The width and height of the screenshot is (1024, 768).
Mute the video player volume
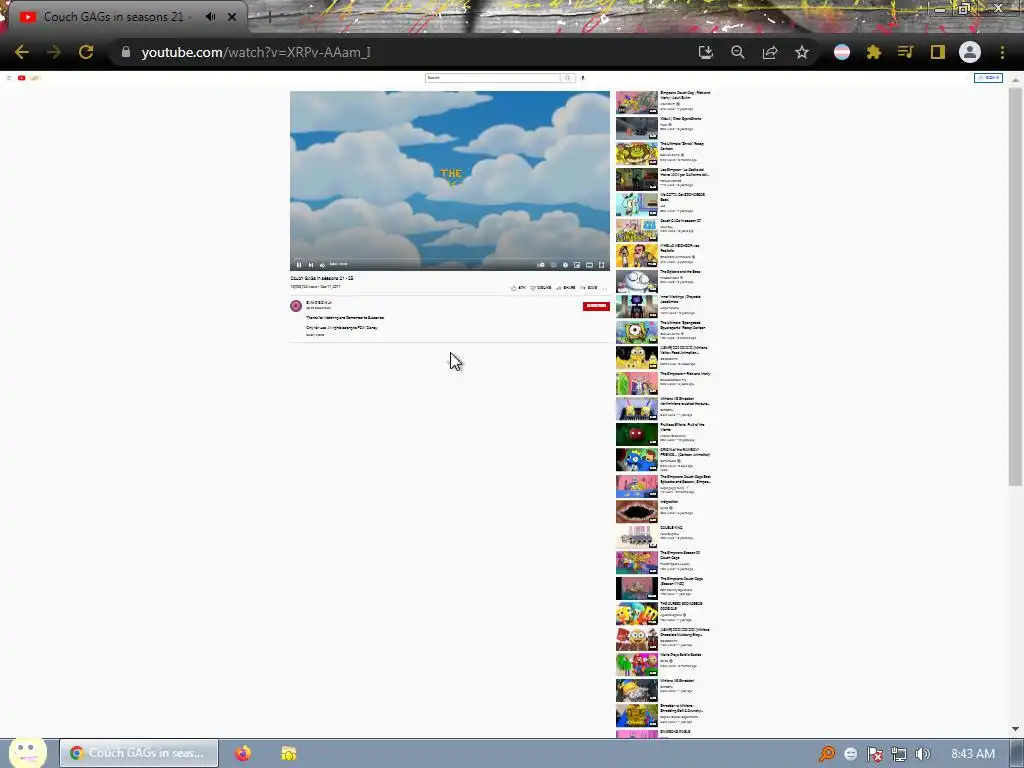pos(323,264)
